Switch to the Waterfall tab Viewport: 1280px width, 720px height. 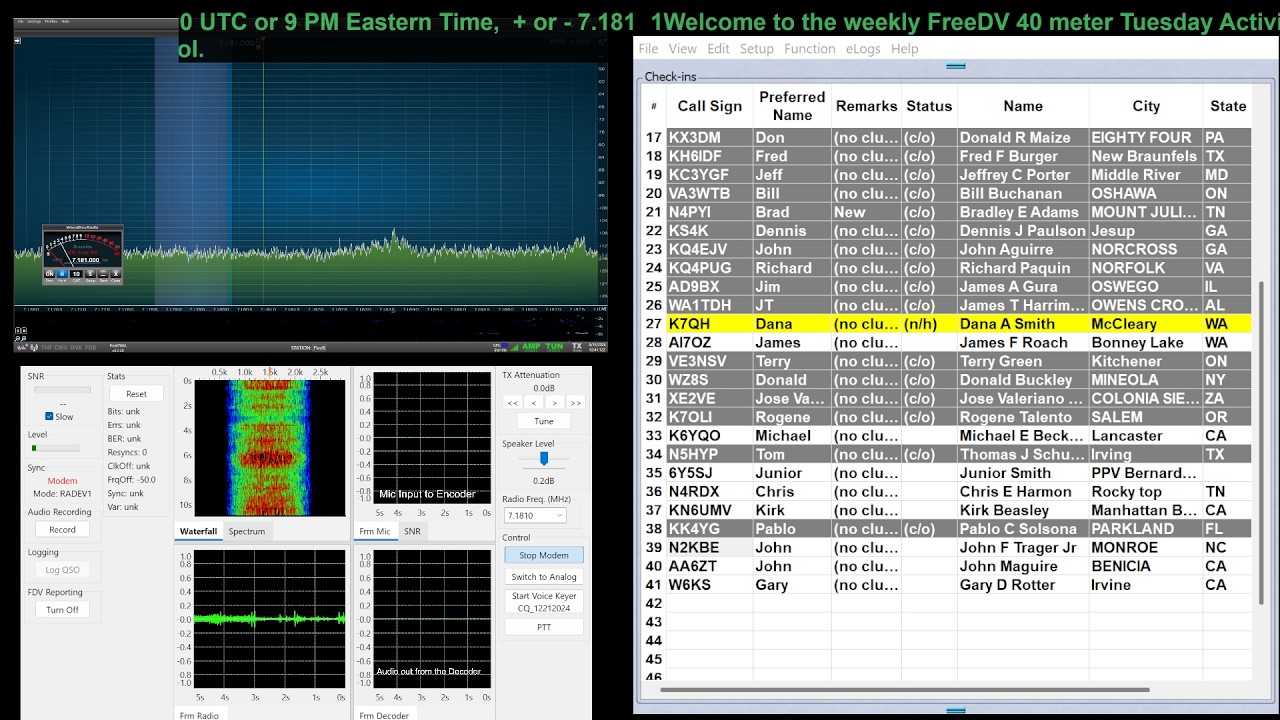198,531
